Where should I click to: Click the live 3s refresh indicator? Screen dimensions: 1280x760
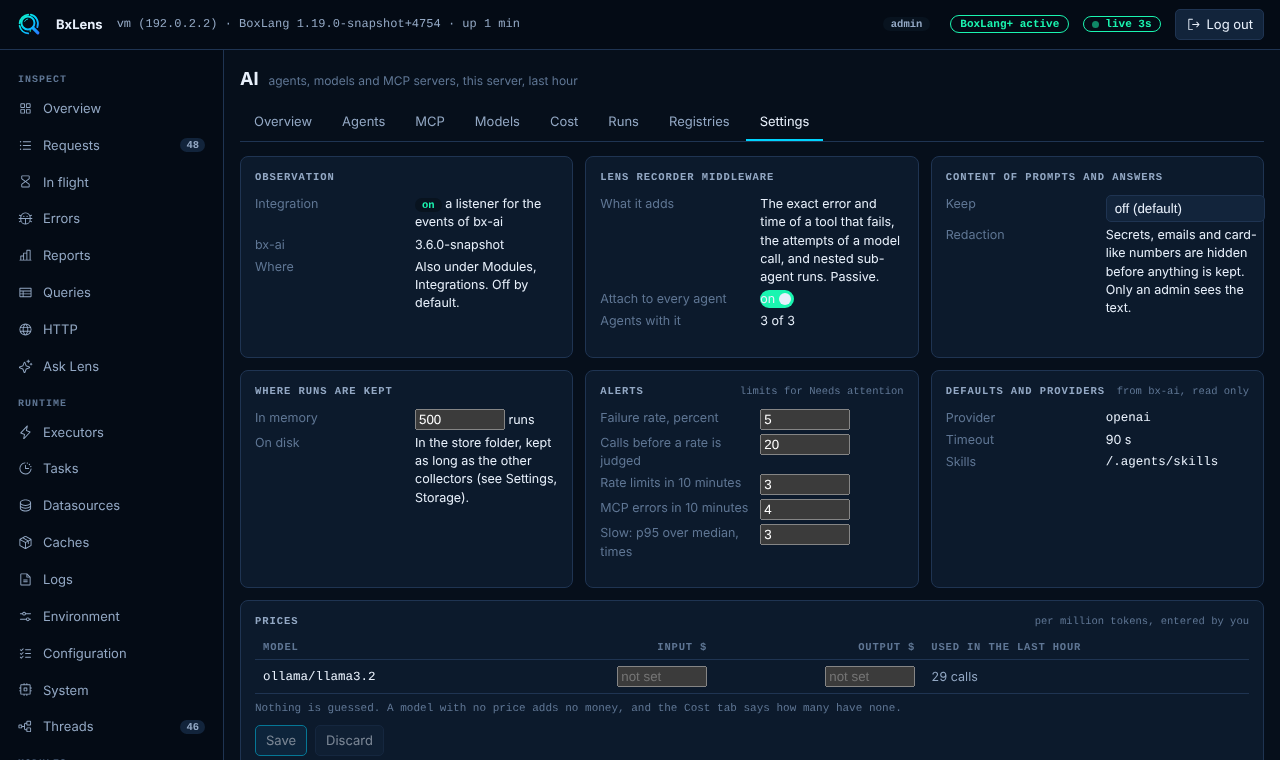1122,24
